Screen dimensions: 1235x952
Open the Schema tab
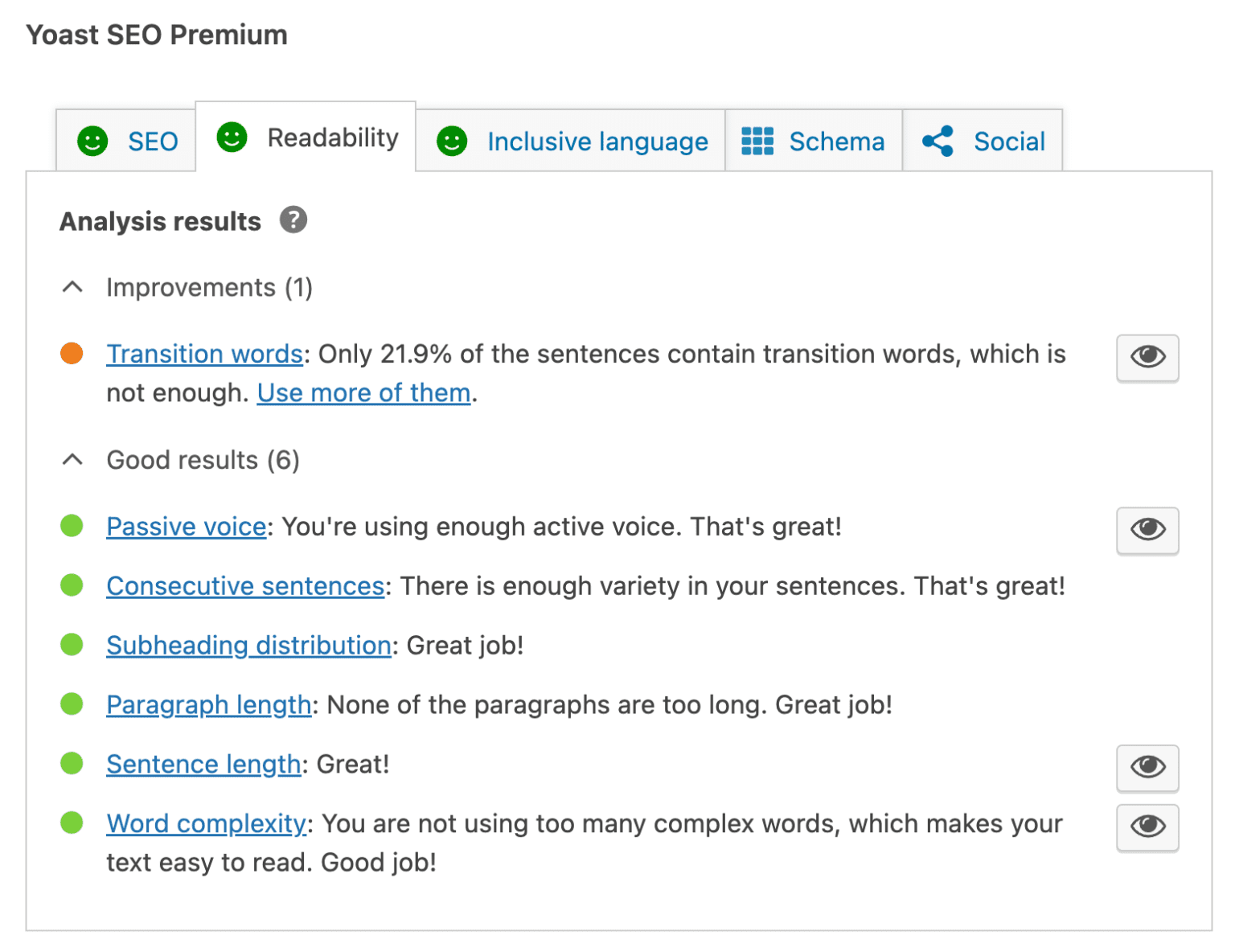814,141
